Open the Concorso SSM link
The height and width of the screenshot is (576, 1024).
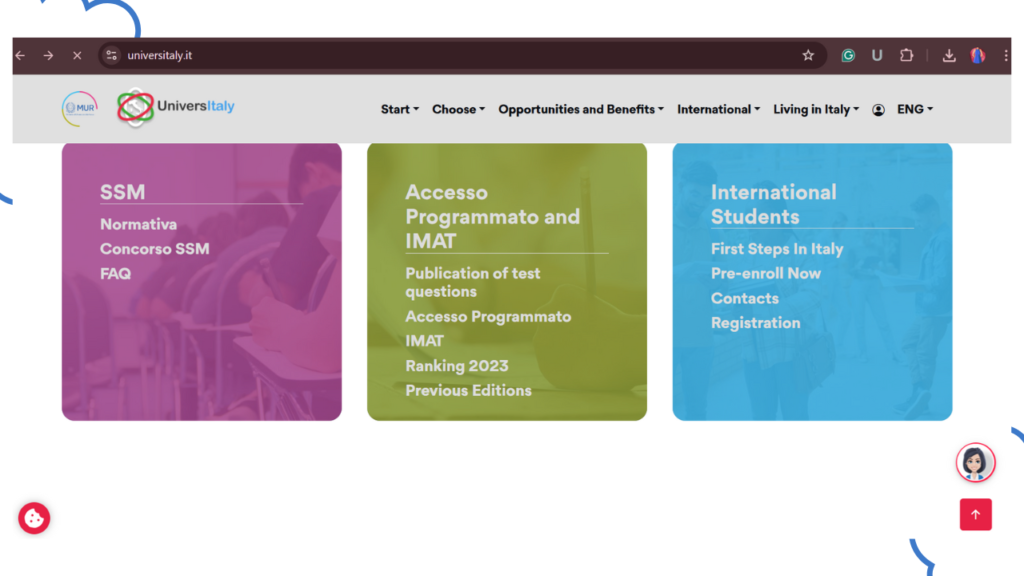154,249
